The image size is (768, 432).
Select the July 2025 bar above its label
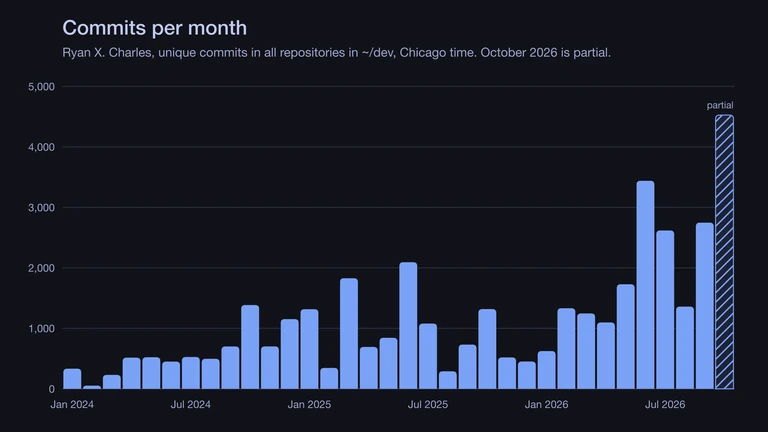(x=428, y=356)
